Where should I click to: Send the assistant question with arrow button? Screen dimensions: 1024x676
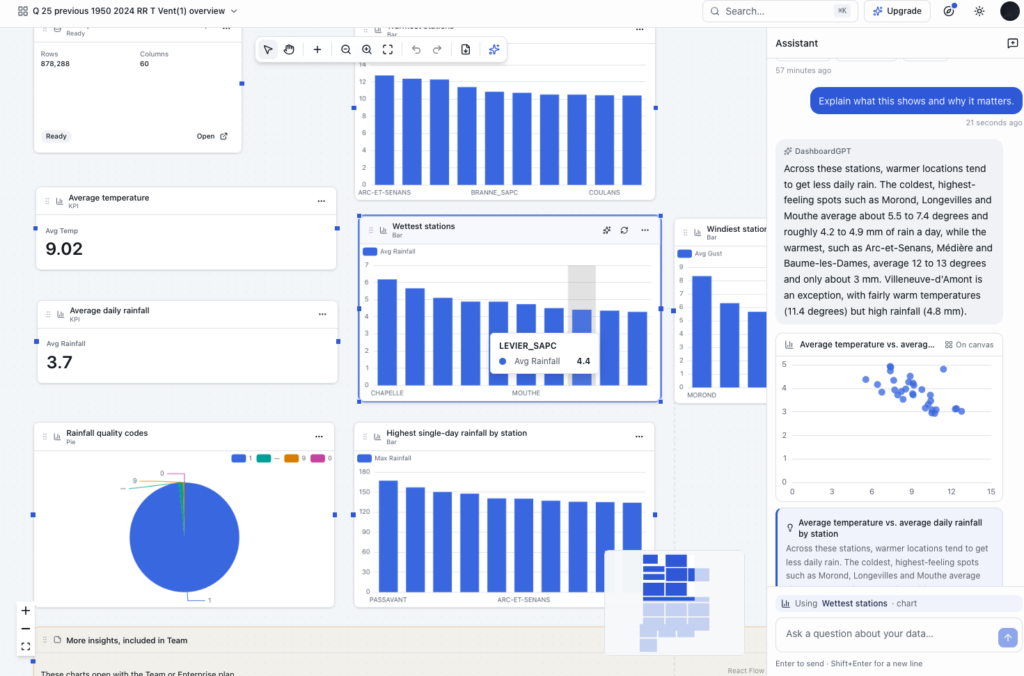tap(1007, 637)
